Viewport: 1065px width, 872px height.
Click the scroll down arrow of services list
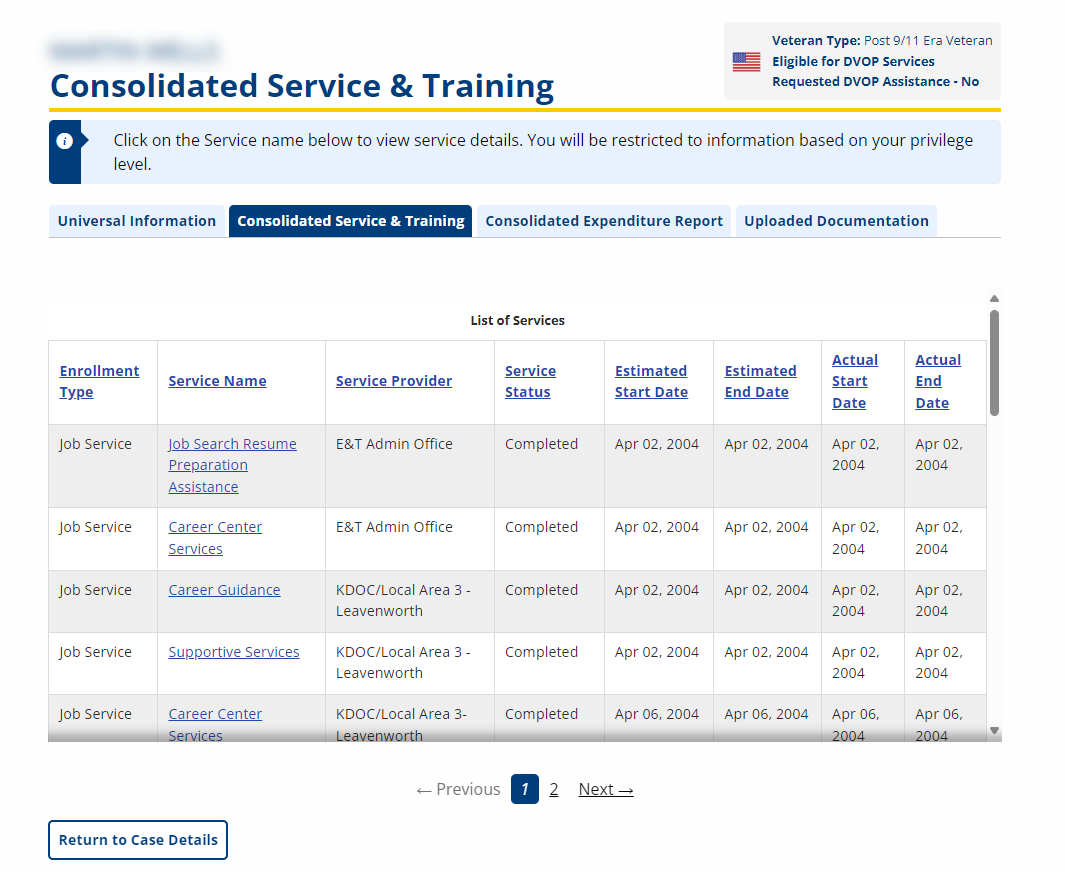tap(994, 731)
